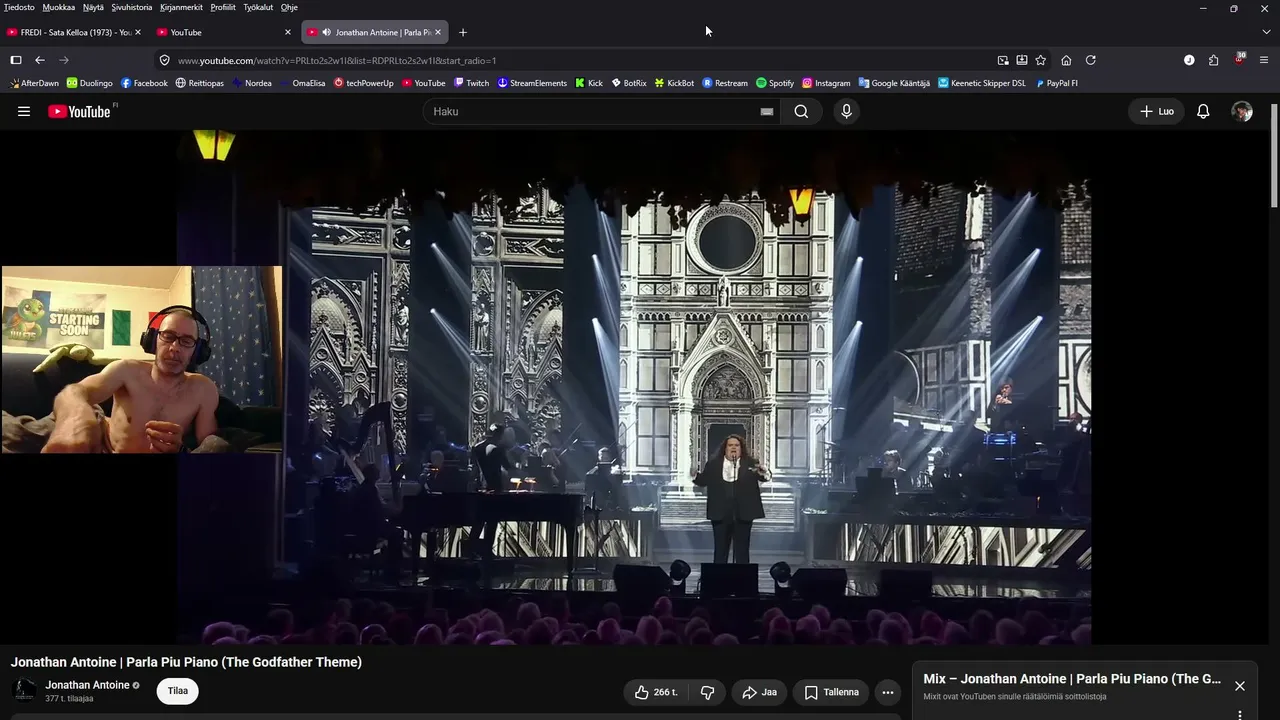Close the FREDI - Sata Kelloa tab
This screenshot has width=1280, height=720.
coord(138,32)
